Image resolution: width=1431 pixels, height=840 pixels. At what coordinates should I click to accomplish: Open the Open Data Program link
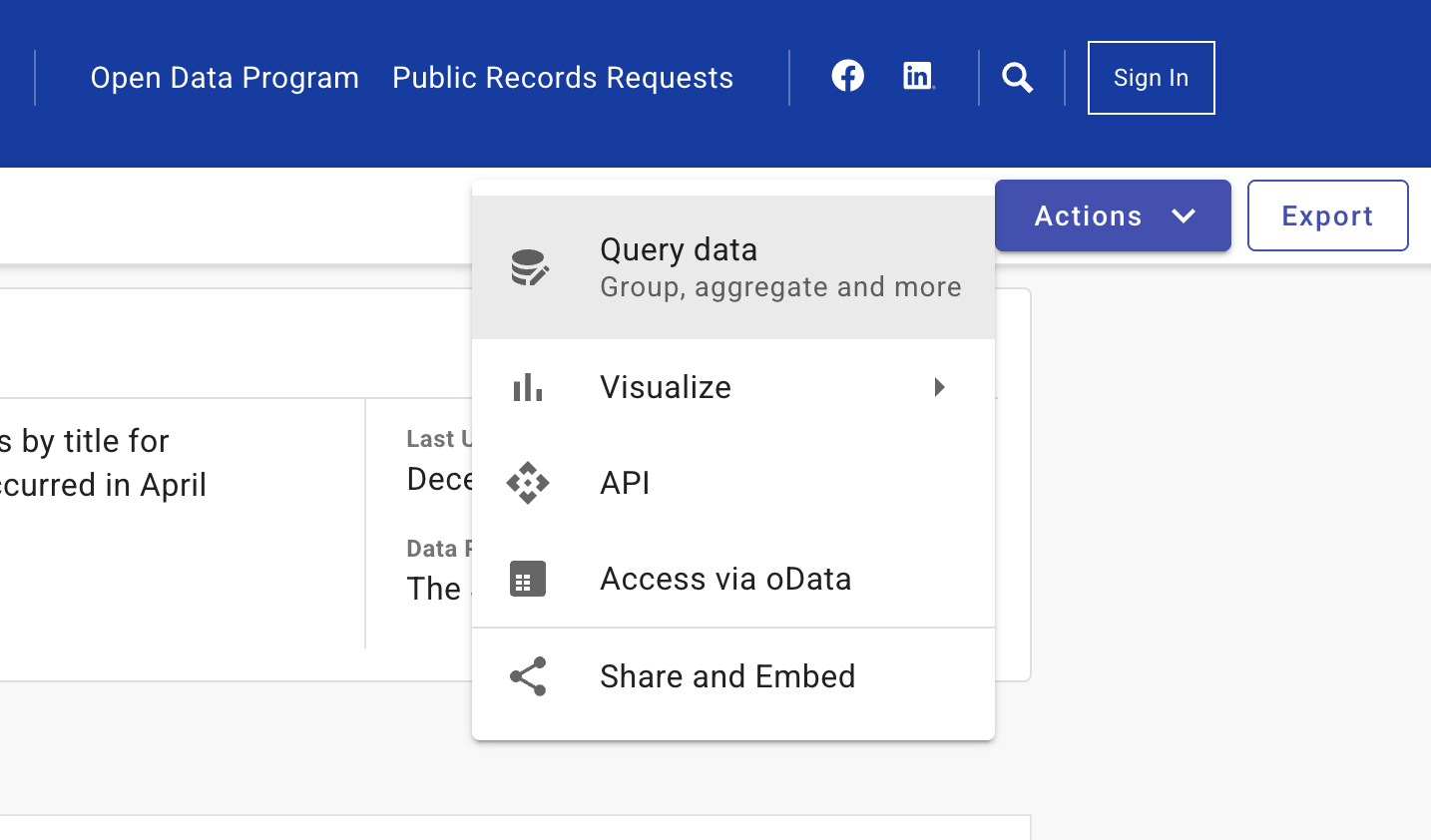coord(225,78)
